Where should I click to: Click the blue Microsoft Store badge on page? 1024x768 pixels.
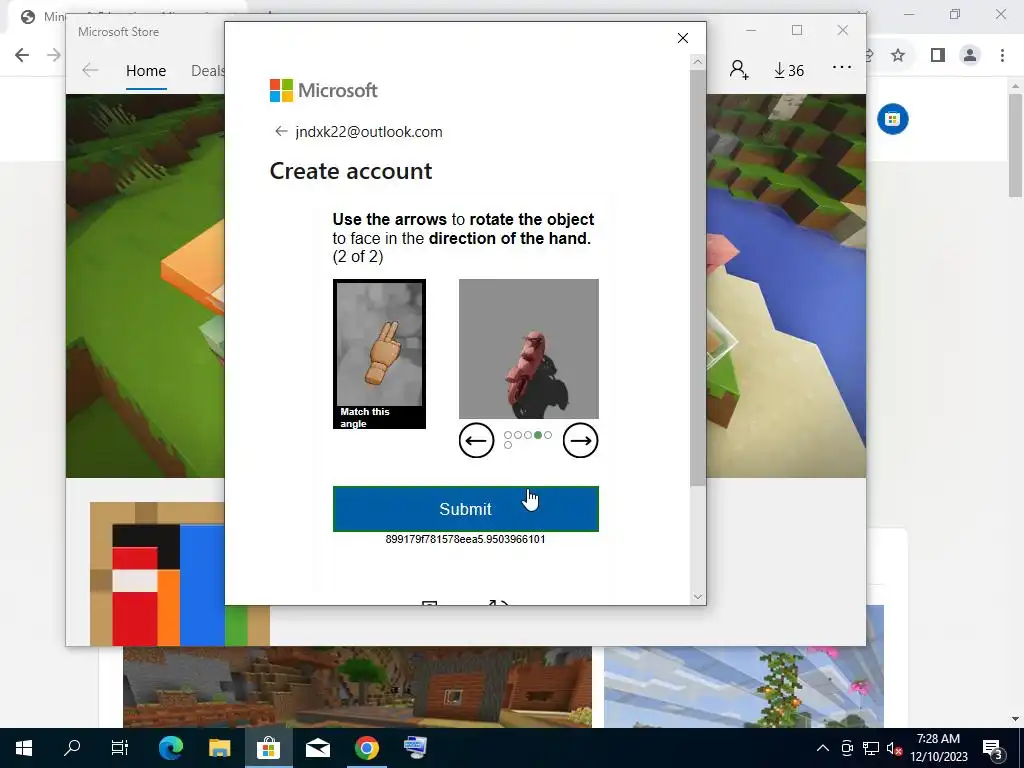(893, 119)
